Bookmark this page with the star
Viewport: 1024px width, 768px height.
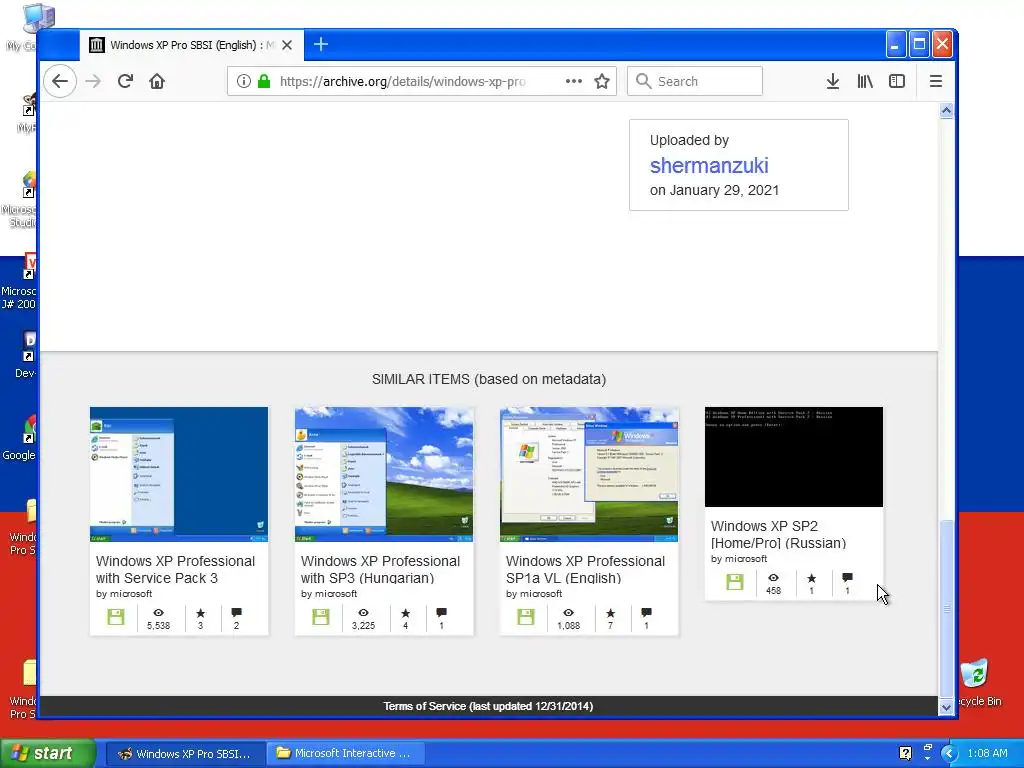[601, 82]
